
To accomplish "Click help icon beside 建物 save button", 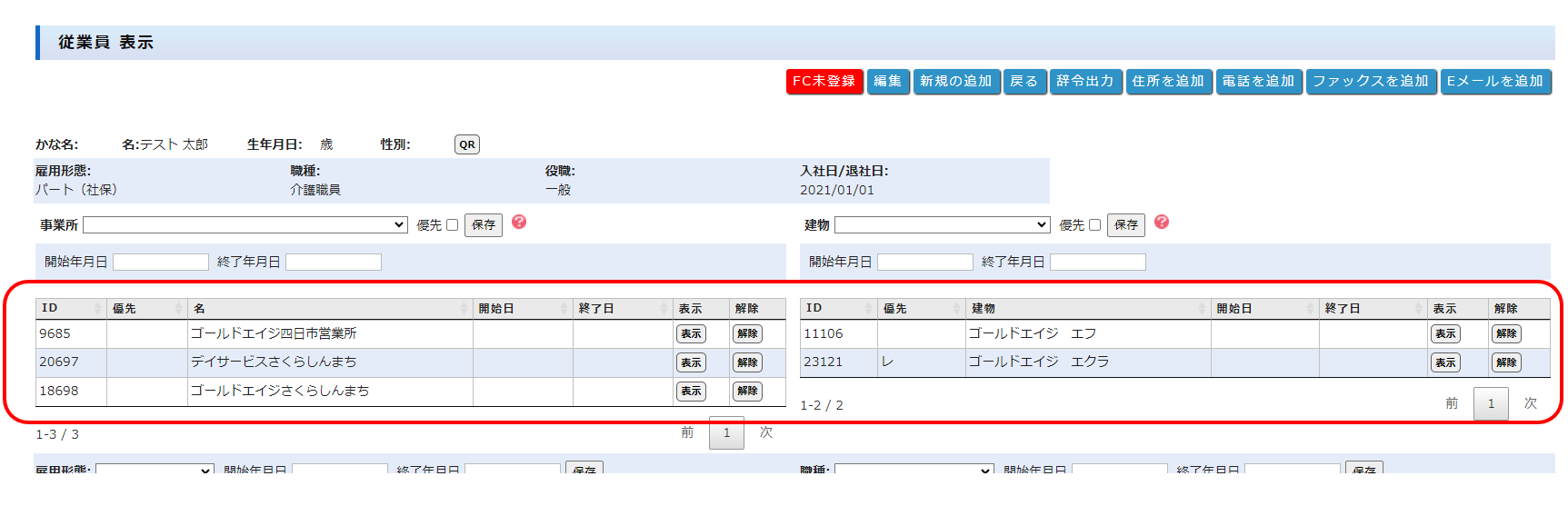I will click(x=1161, y=223).
